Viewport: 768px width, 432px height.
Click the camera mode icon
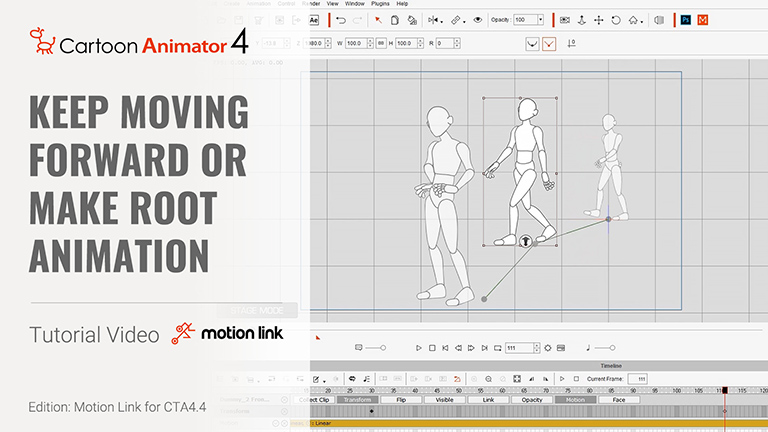pos(565,20)
